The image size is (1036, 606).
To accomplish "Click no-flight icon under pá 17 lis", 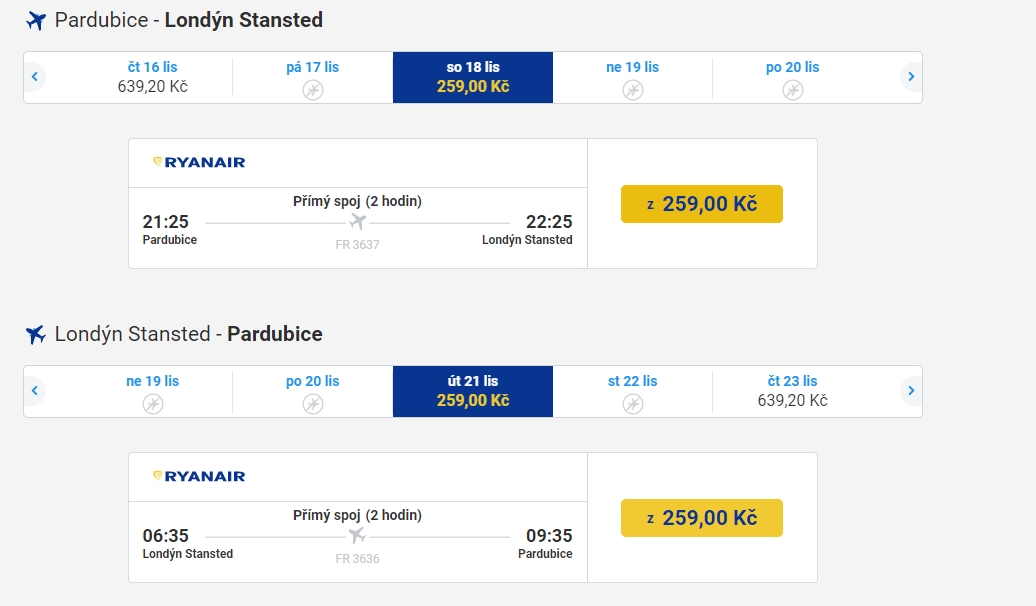I will point(313,90).
